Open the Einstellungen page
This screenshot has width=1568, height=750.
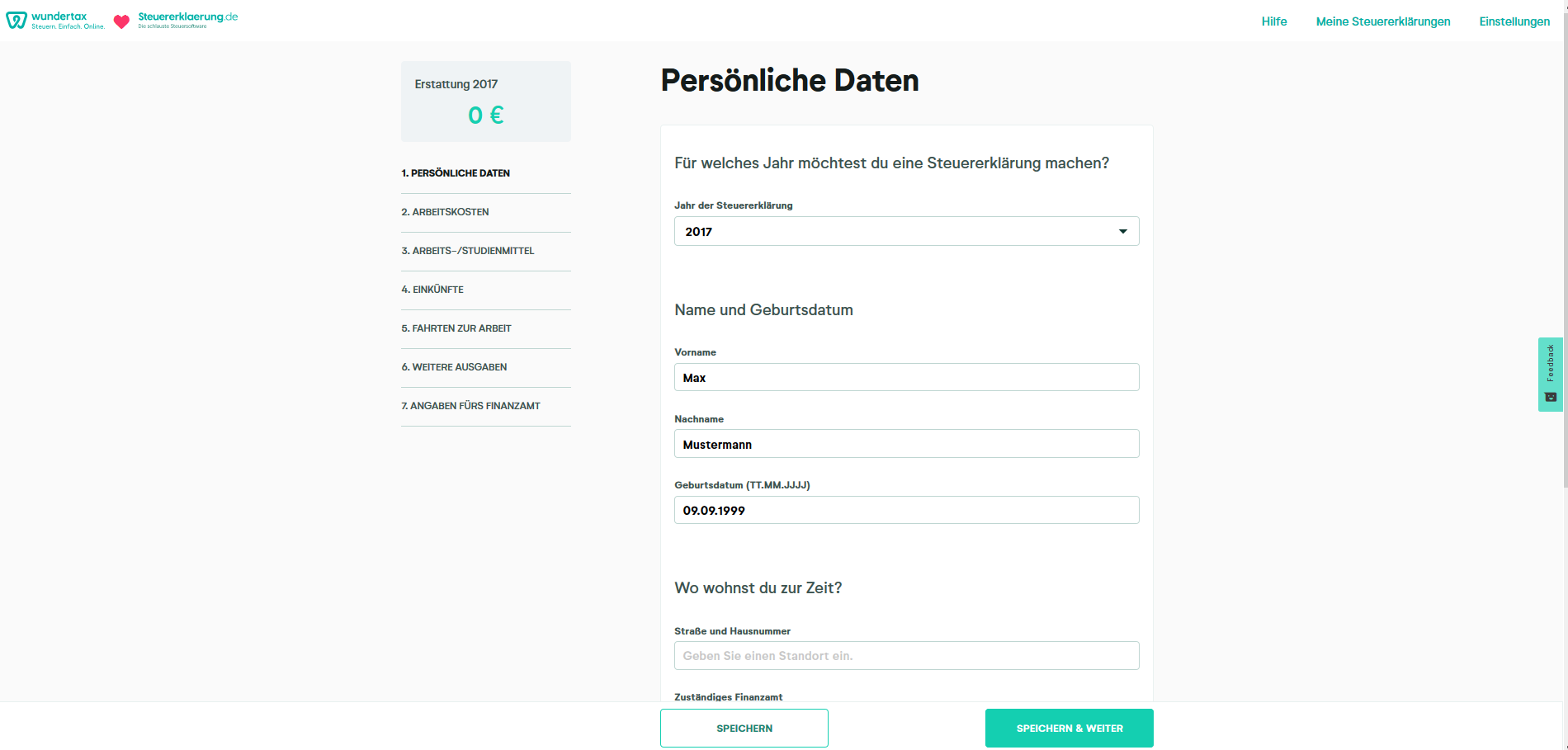pyautogui.click(x=1514, y=21)
